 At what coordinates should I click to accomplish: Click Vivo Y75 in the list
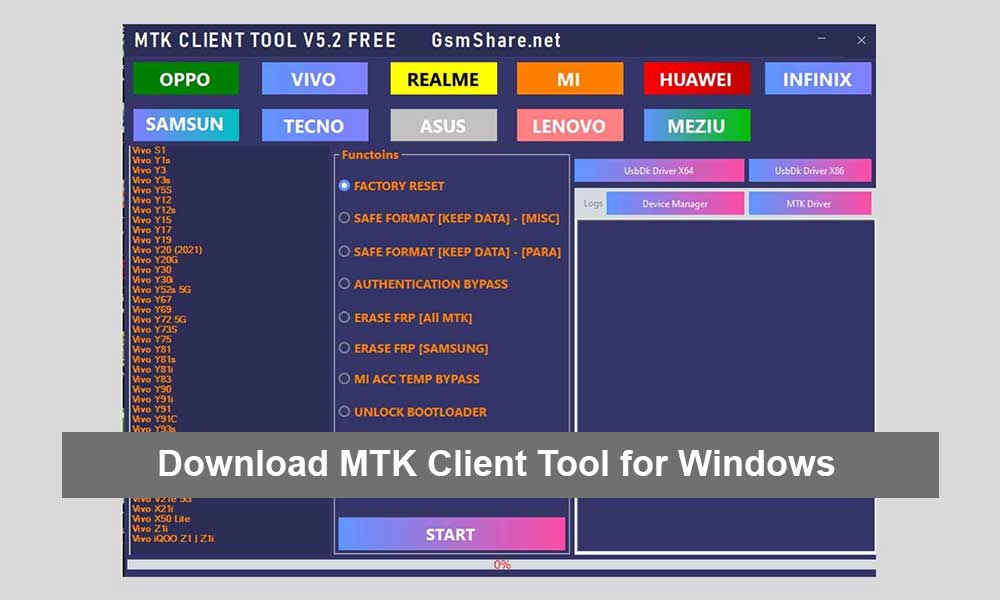[152, 339]
